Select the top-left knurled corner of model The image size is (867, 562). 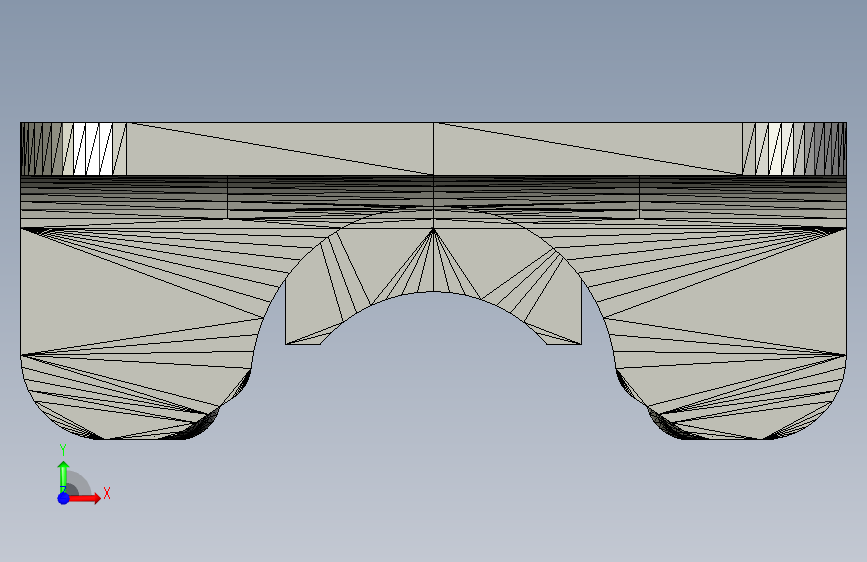(x=74, y=149)
